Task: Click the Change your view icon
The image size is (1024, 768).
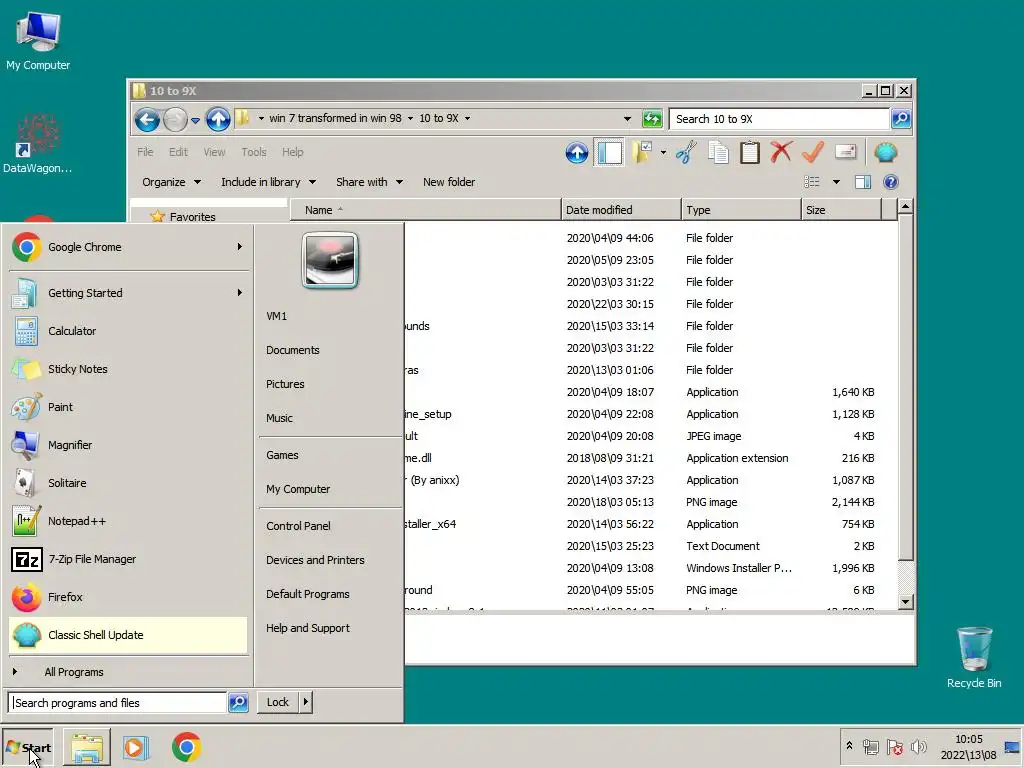Action: pyautogui.click(x=812, y=182)
